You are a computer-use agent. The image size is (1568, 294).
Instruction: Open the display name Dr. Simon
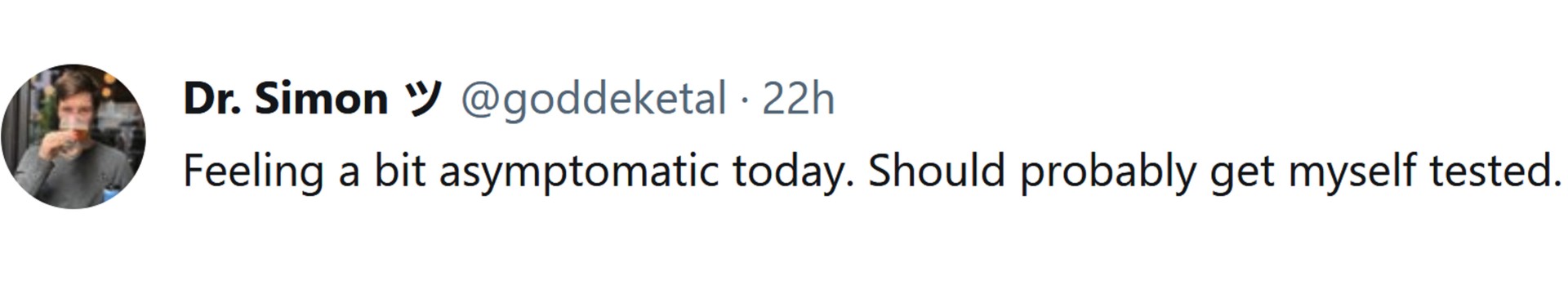285,100
